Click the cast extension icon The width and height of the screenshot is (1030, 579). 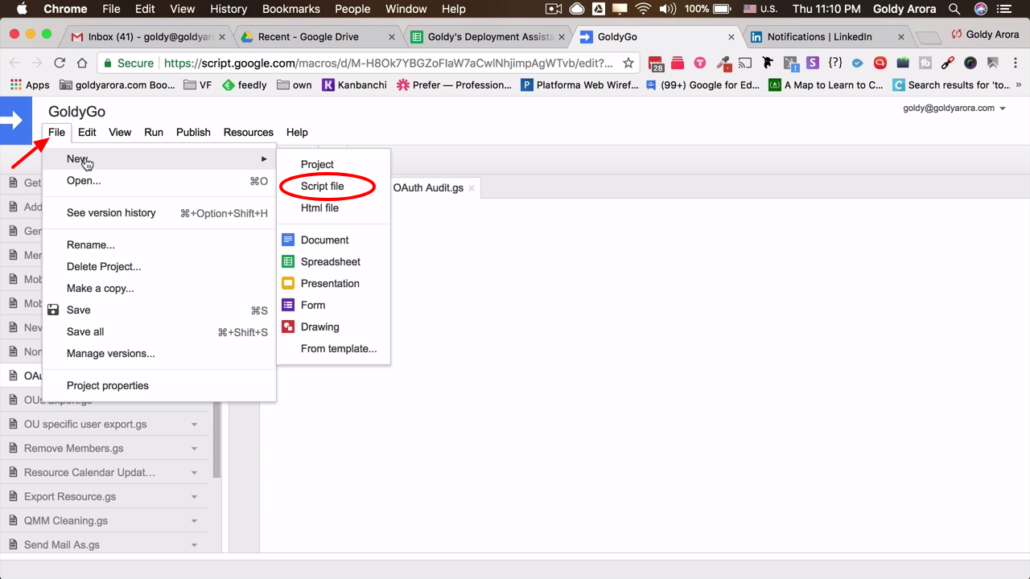click(x=745, y=63)
